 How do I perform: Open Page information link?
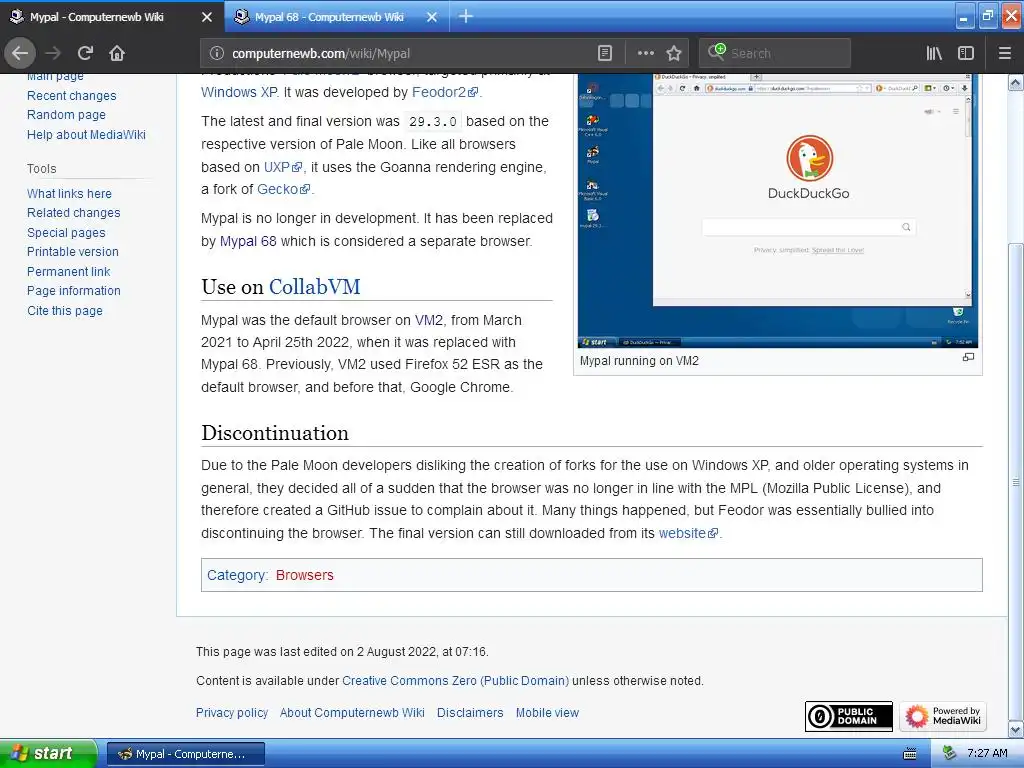pos(74,291)
